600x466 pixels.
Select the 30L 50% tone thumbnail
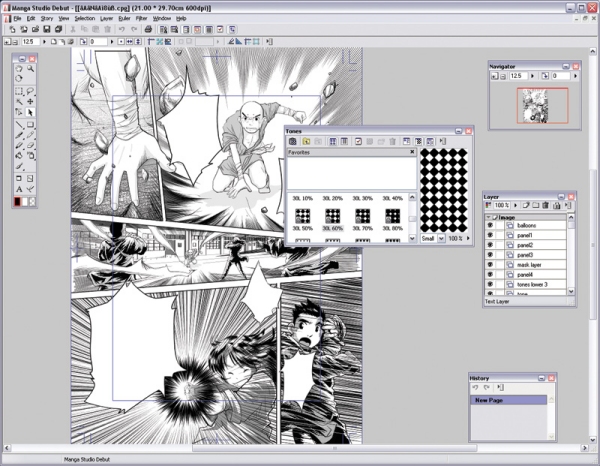tap(303, 216)
